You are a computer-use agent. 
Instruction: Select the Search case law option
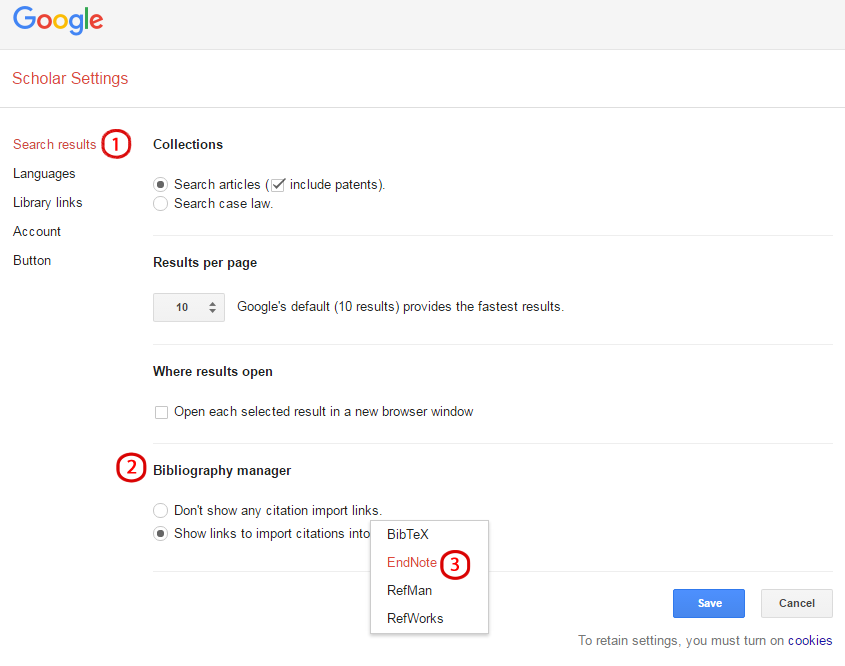click(x=160, y=204)
